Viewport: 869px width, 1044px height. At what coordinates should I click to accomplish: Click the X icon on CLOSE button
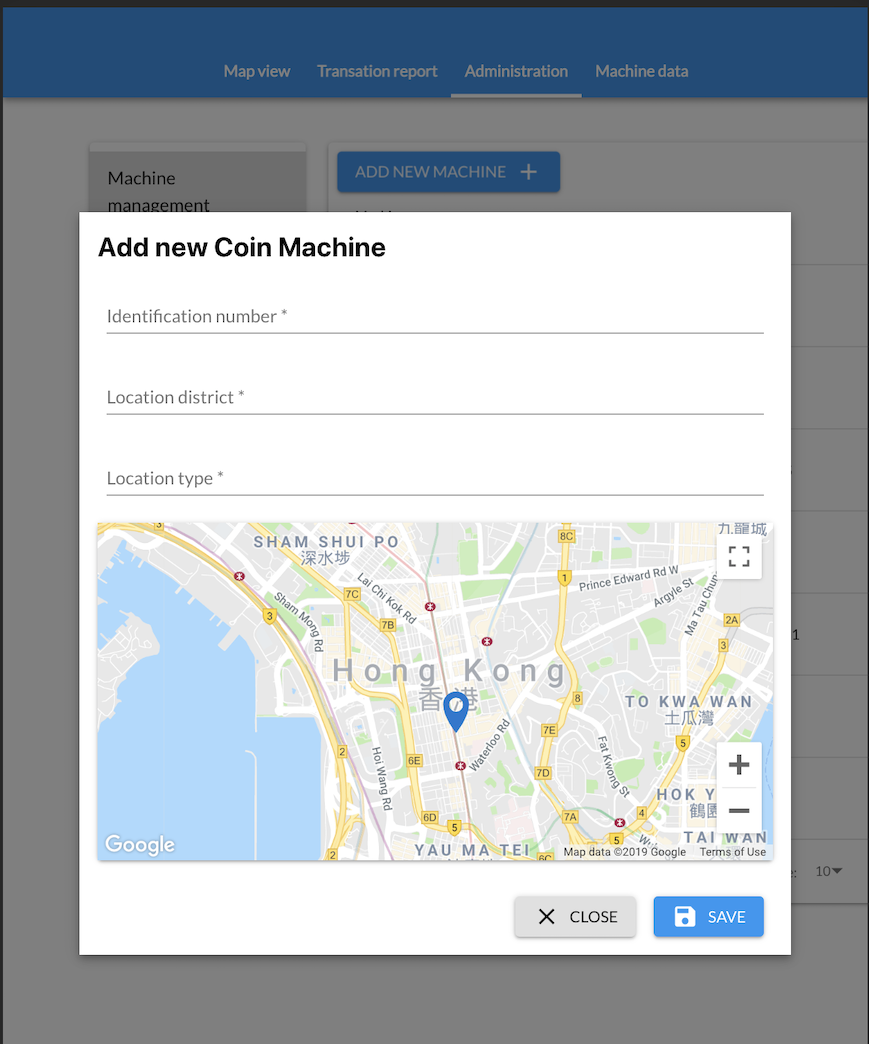pos(549,916)
